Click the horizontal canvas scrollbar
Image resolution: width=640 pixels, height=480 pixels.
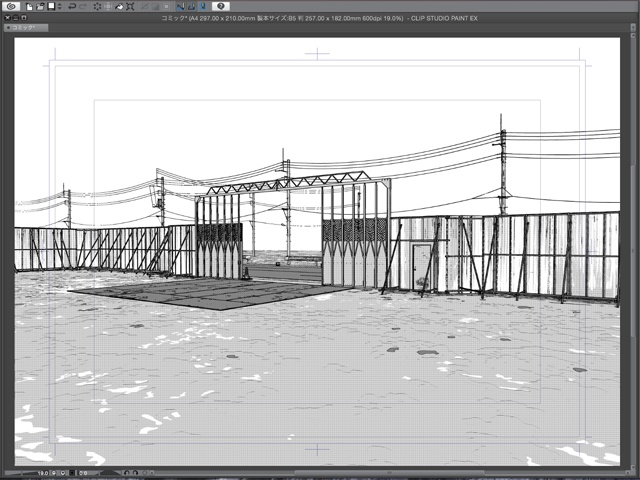click(x=390, y=473)
